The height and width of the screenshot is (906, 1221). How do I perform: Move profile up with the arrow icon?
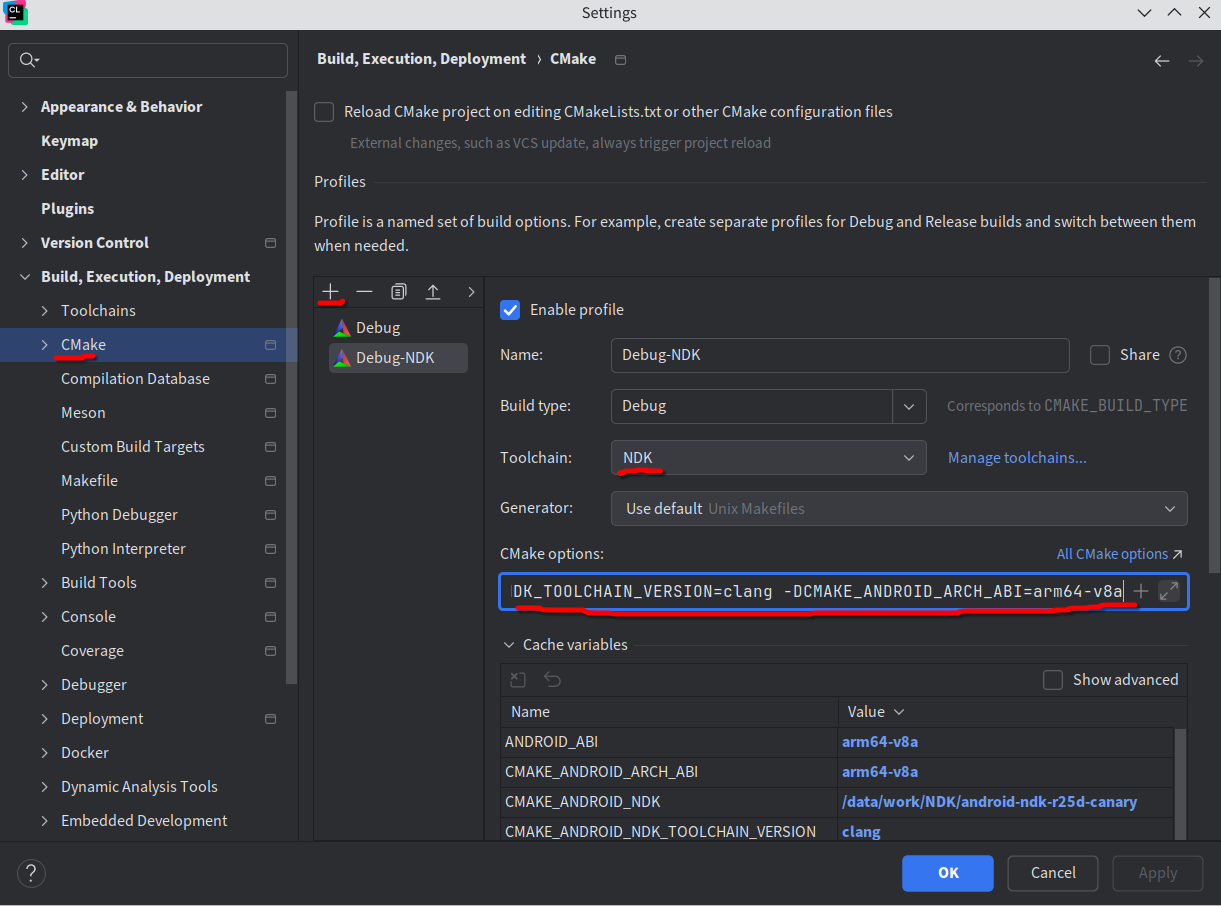click(433, 292)
